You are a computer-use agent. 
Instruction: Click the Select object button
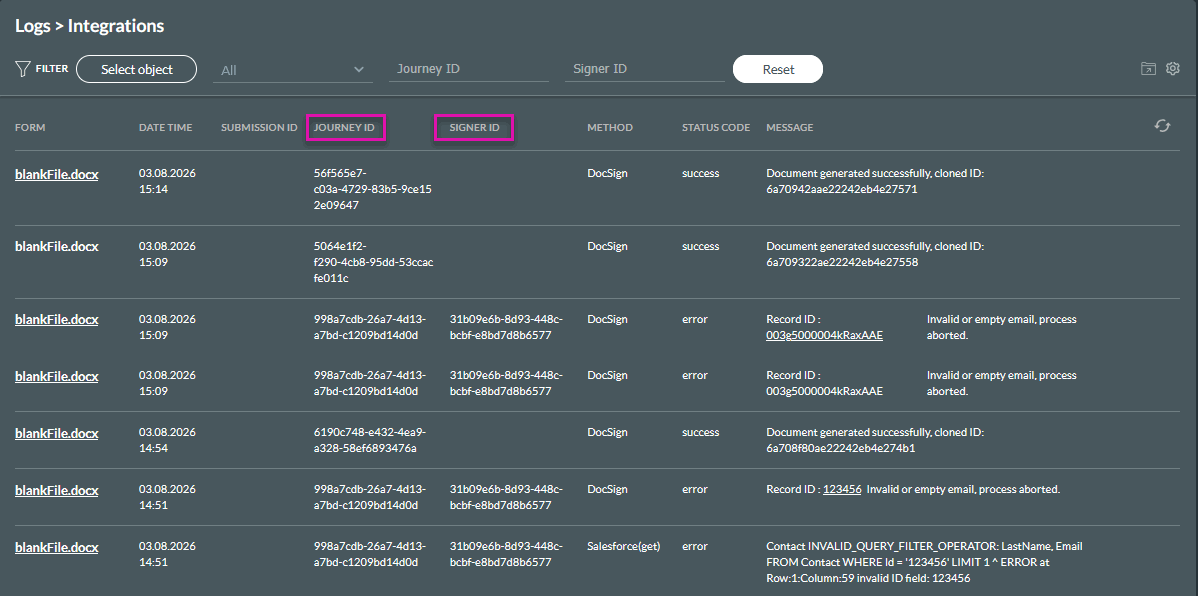pos(137,70)
